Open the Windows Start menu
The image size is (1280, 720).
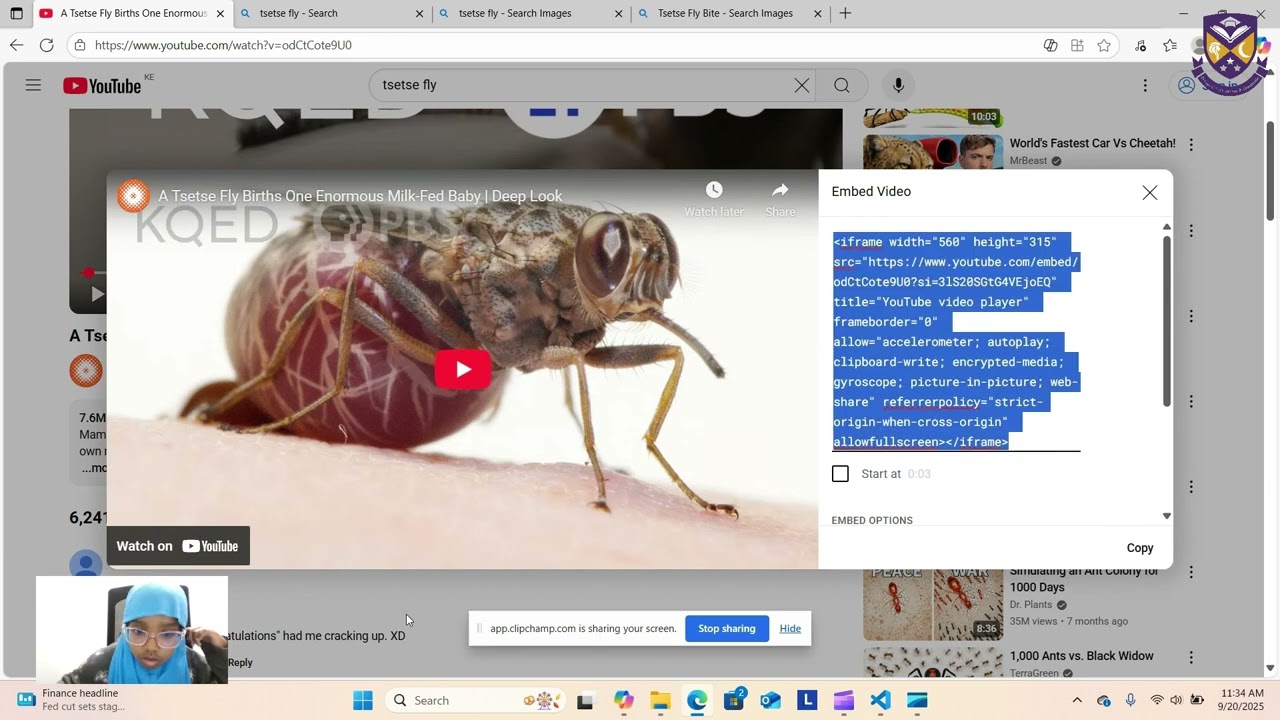coord(363,700)
